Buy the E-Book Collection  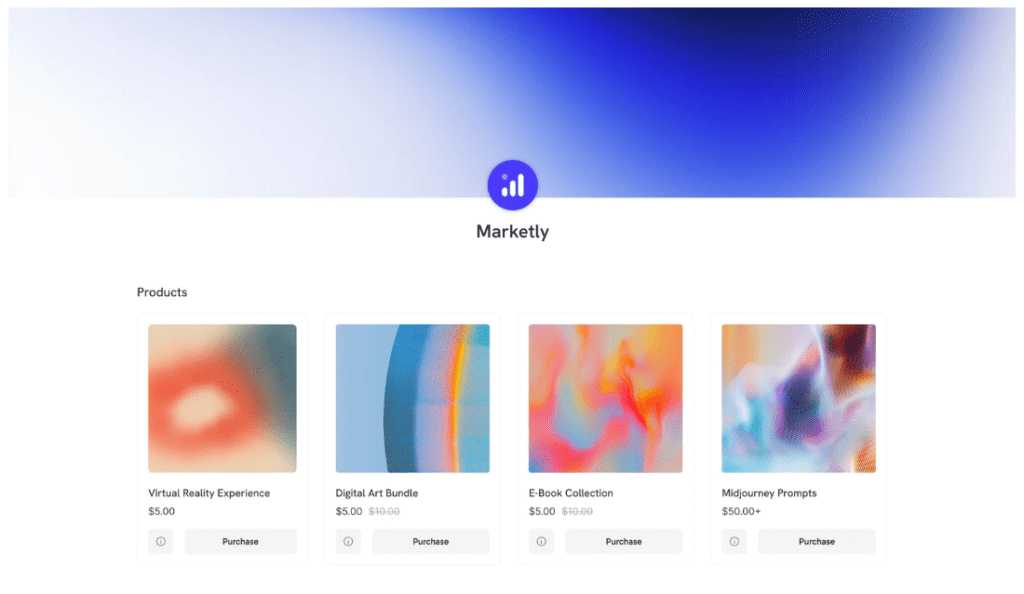coord(624,541)
